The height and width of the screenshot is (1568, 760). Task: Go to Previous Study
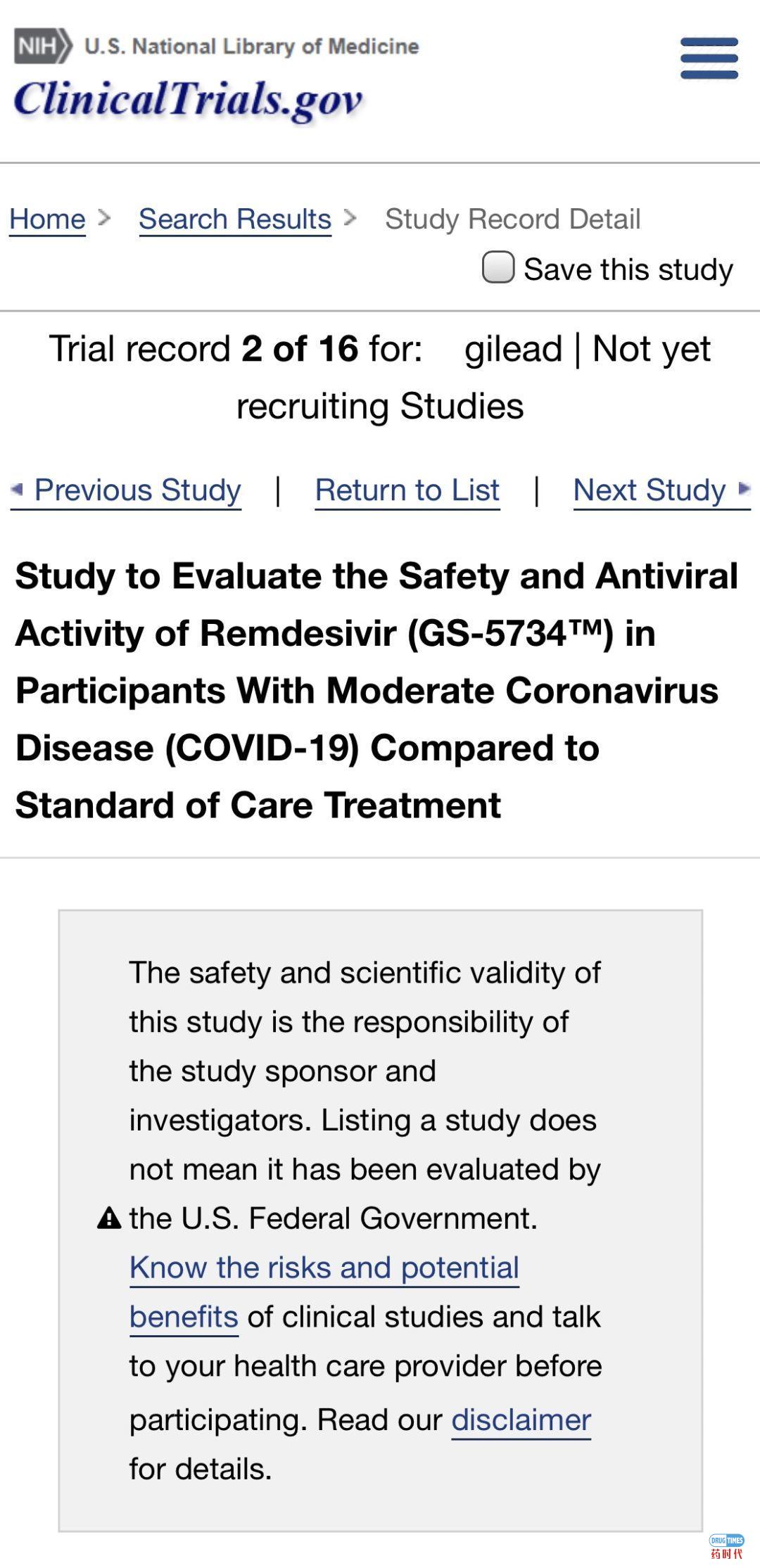pyautogui.click(x=138, y=490)
